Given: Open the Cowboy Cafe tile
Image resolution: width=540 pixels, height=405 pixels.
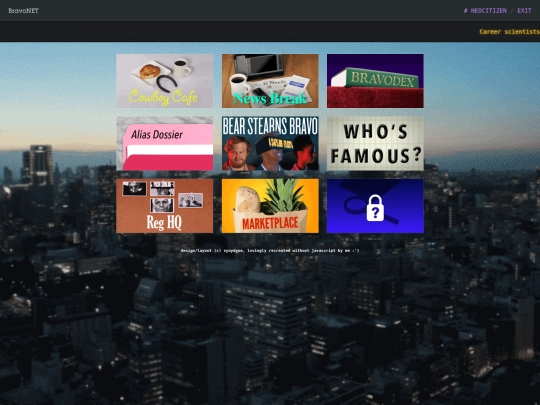Looking at the screenshot, I should point(165,81).
